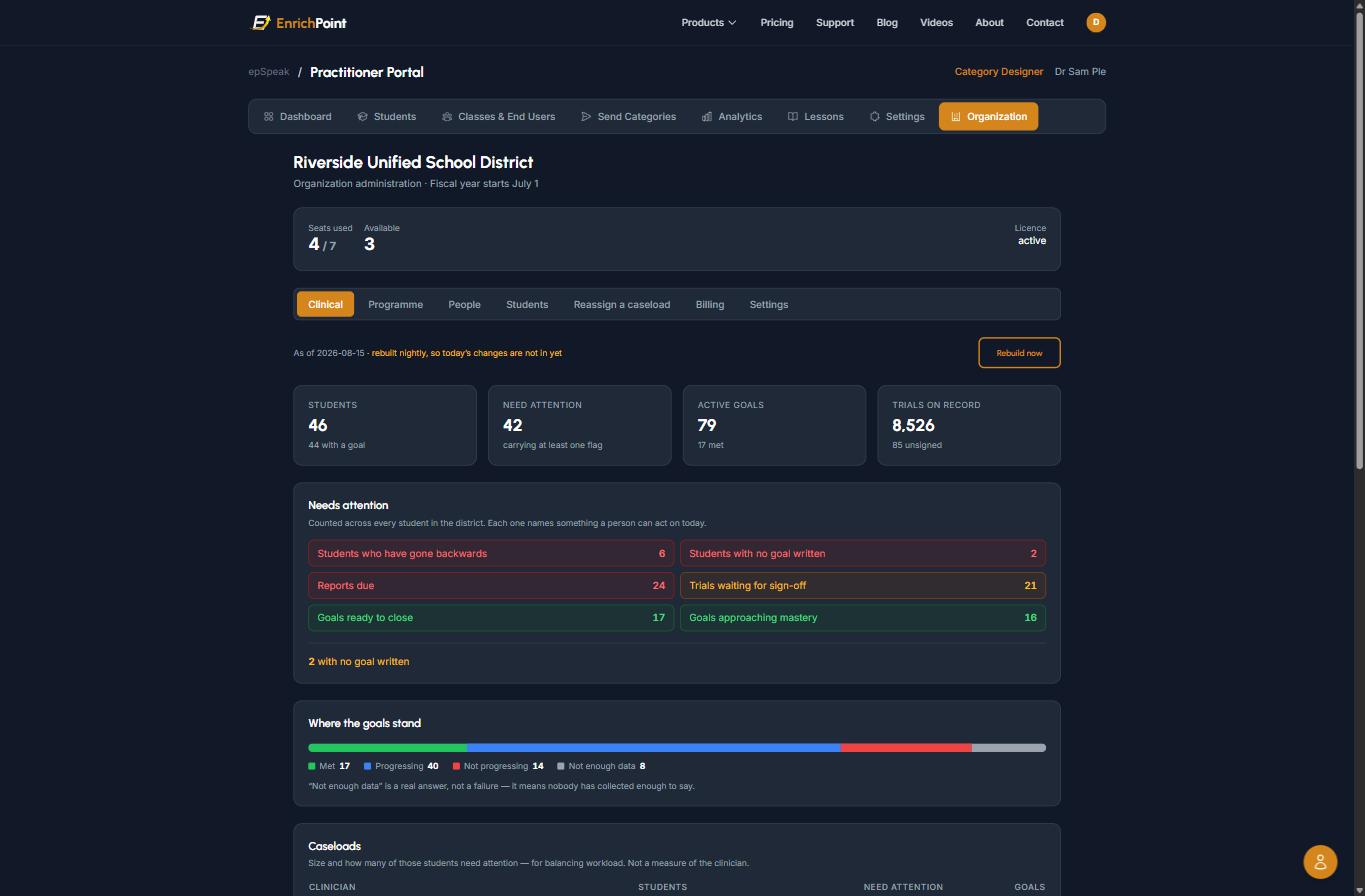Click the '2 with no goal written' text
This screenshot has height=896, width=1365.
coord(359,662)
